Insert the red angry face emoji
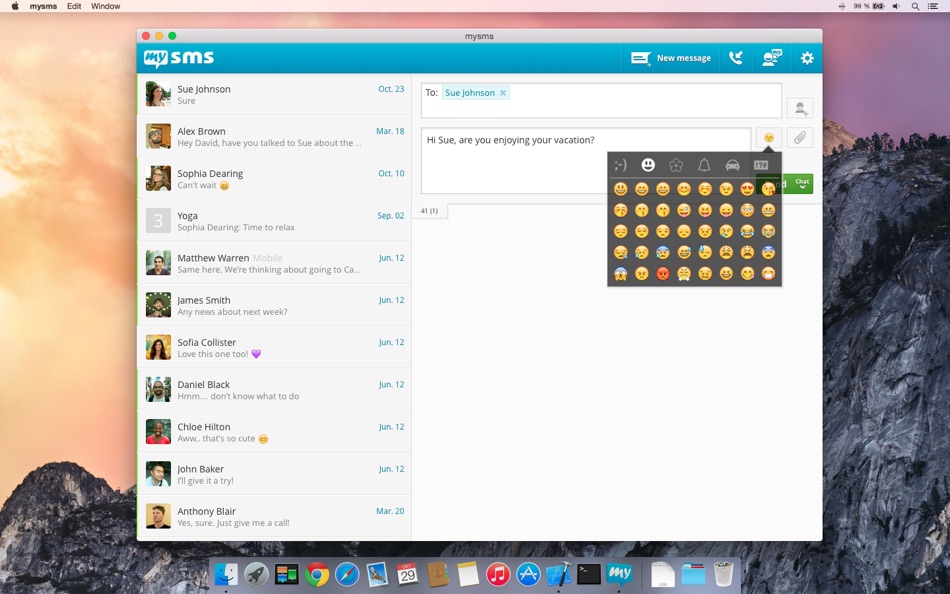Image resolution: width=950 pixels, height=594 pixels. pyautogui.click(x=663, y=273)
